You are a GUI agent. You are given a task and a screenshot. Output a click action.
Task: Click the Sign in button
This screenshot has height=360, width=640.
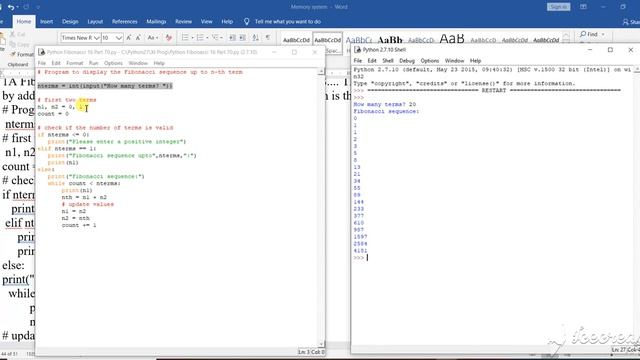558,7
